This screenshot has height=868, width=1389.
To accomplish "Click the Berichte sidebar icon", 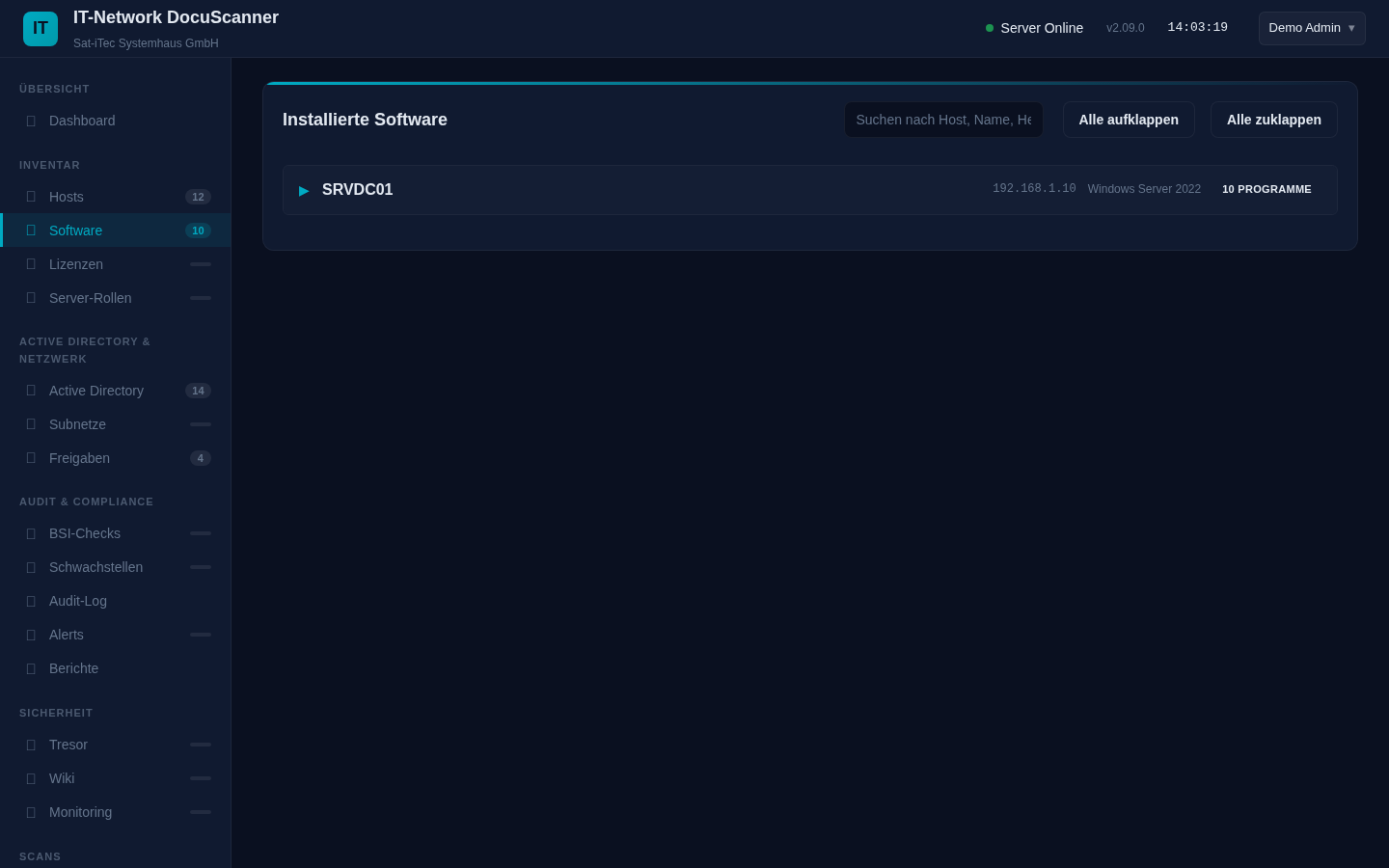I will [31, 668].
